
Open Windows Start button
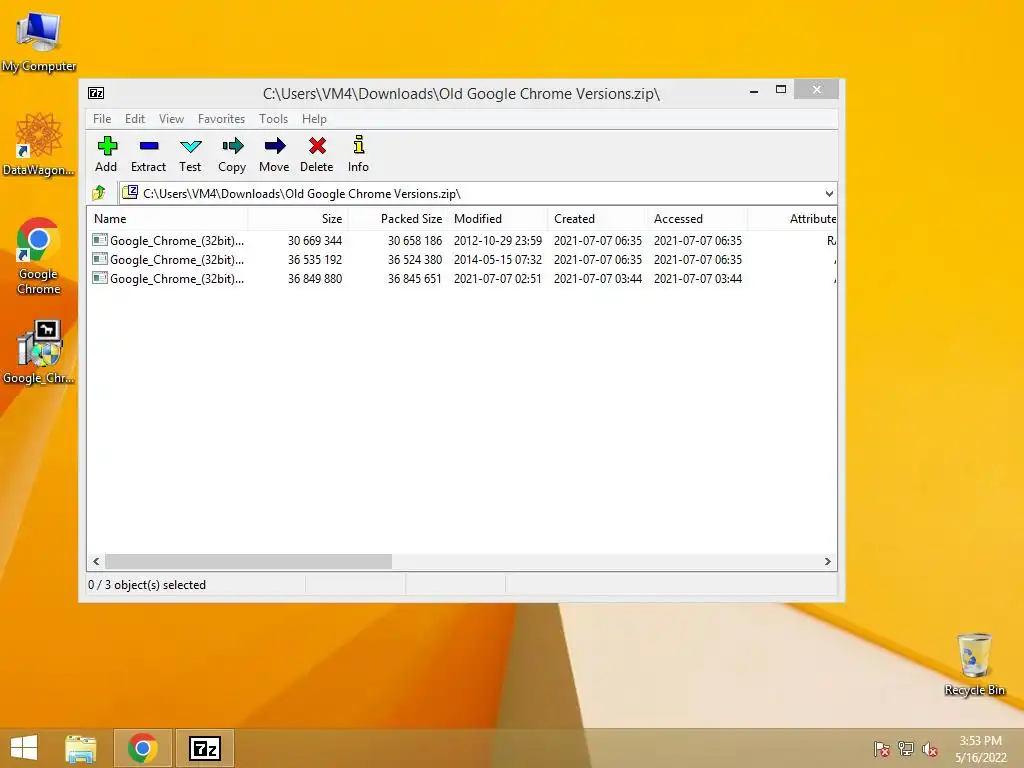pos(24,748)
